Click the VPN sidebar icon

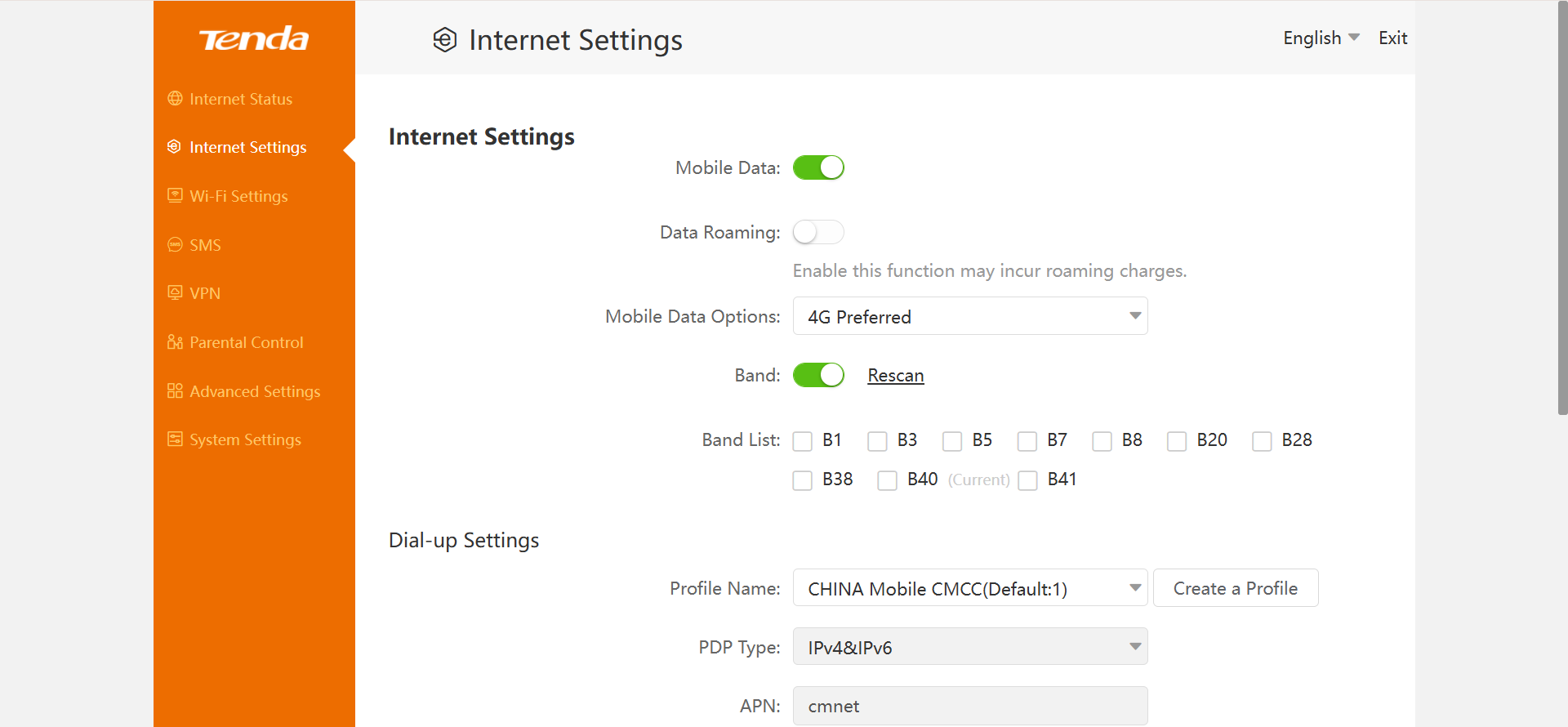[x=175, y=292]
